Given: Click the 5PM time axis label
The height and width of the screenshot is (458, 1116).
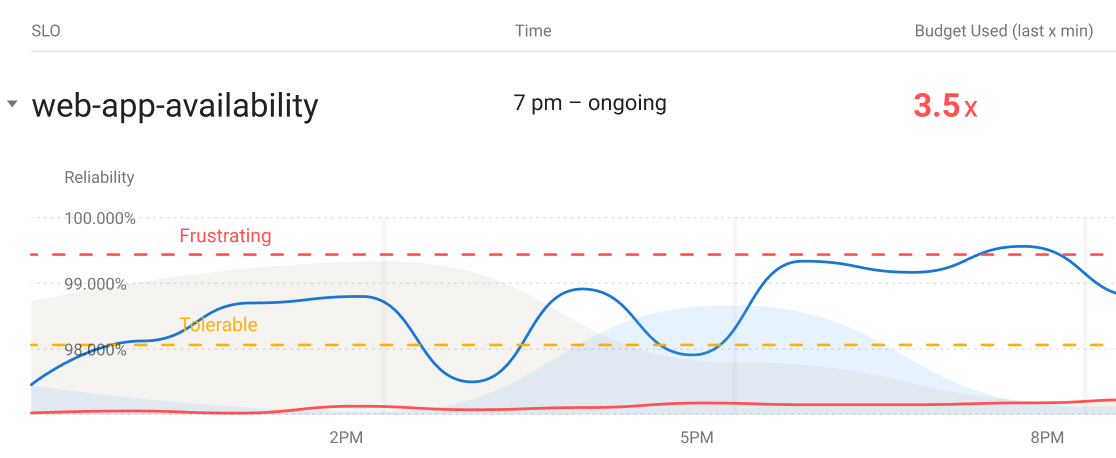Looking at the screenshot, I should point(696,438).
